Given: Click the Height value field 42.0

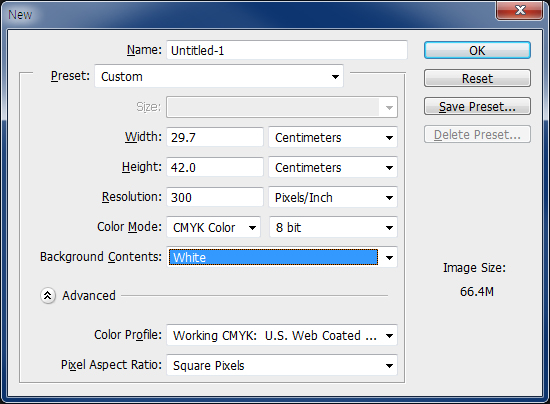Looking at the screenshot, I should (215, 167).
